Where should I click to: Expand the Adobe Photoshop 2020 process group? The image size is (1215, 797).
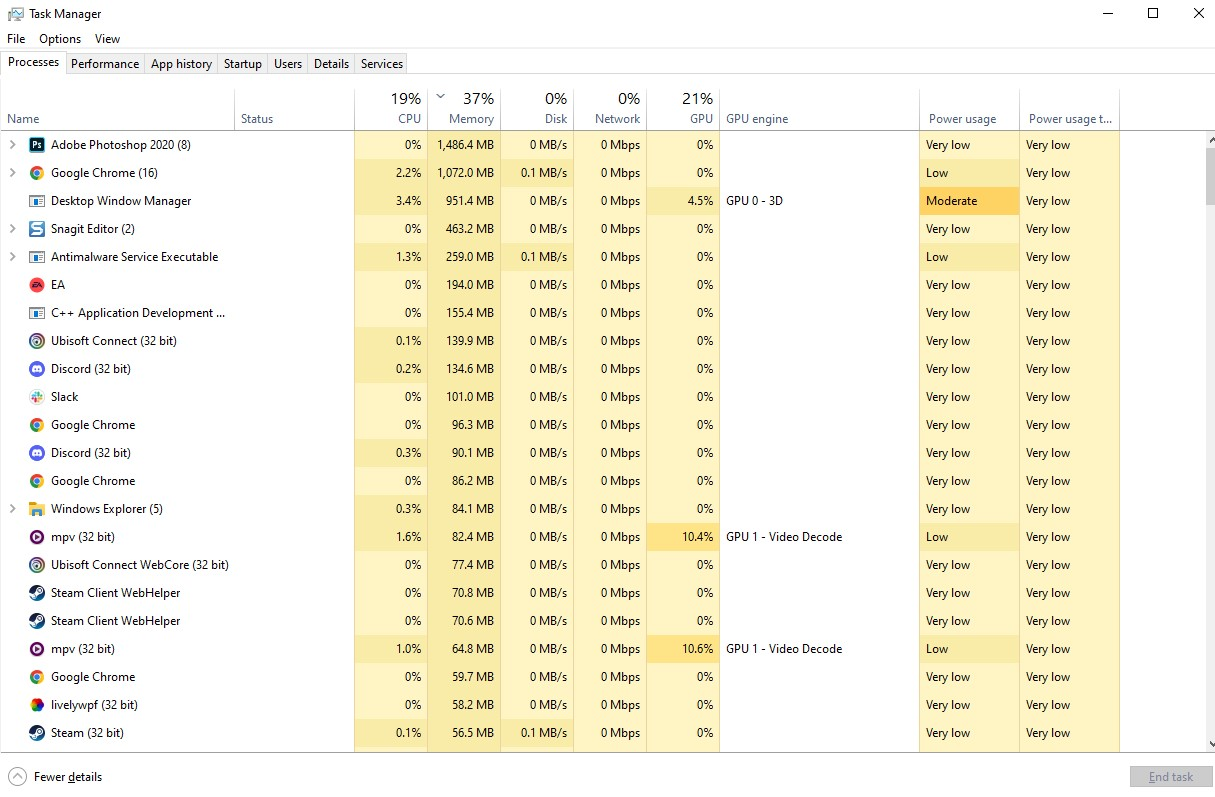pos(12,145)
